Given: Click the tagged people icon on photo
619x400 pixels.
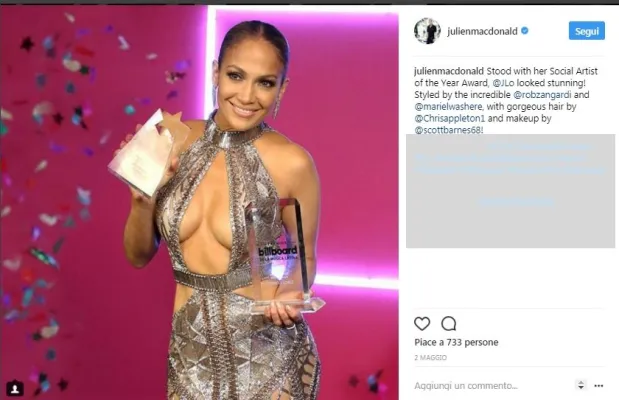Looking at the screenshot, I should [x=15, y=388].
